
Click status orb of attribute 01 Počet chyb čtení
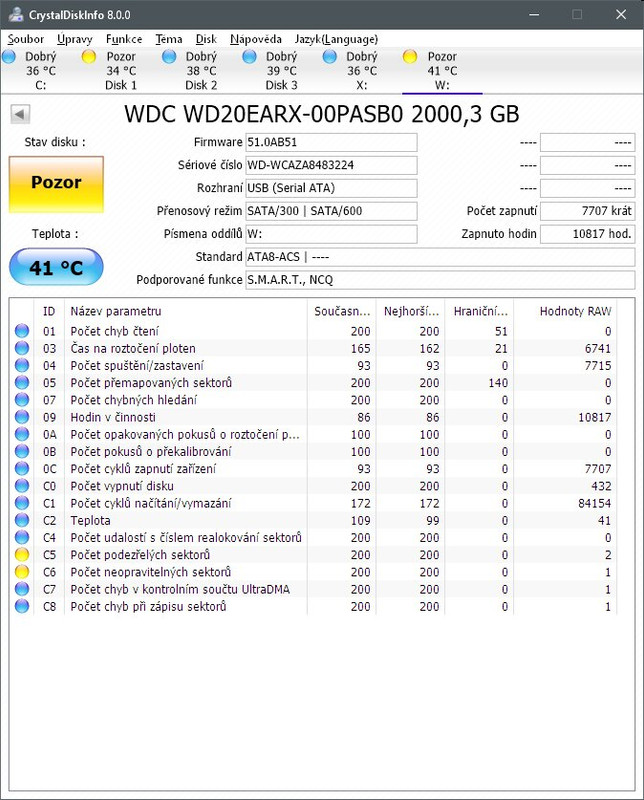tap(22, 331)
